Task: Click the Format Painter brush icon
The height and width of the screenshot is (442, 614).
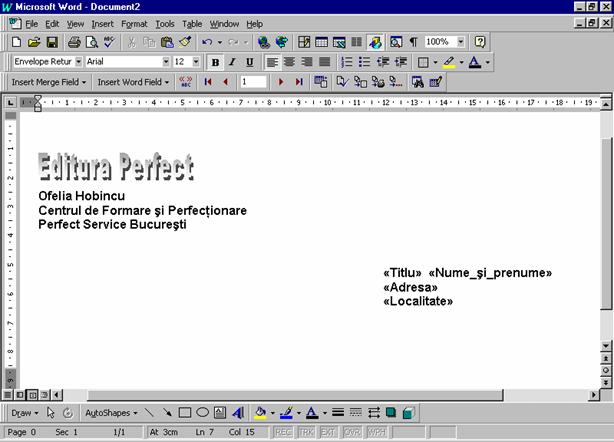Action: 185,43
